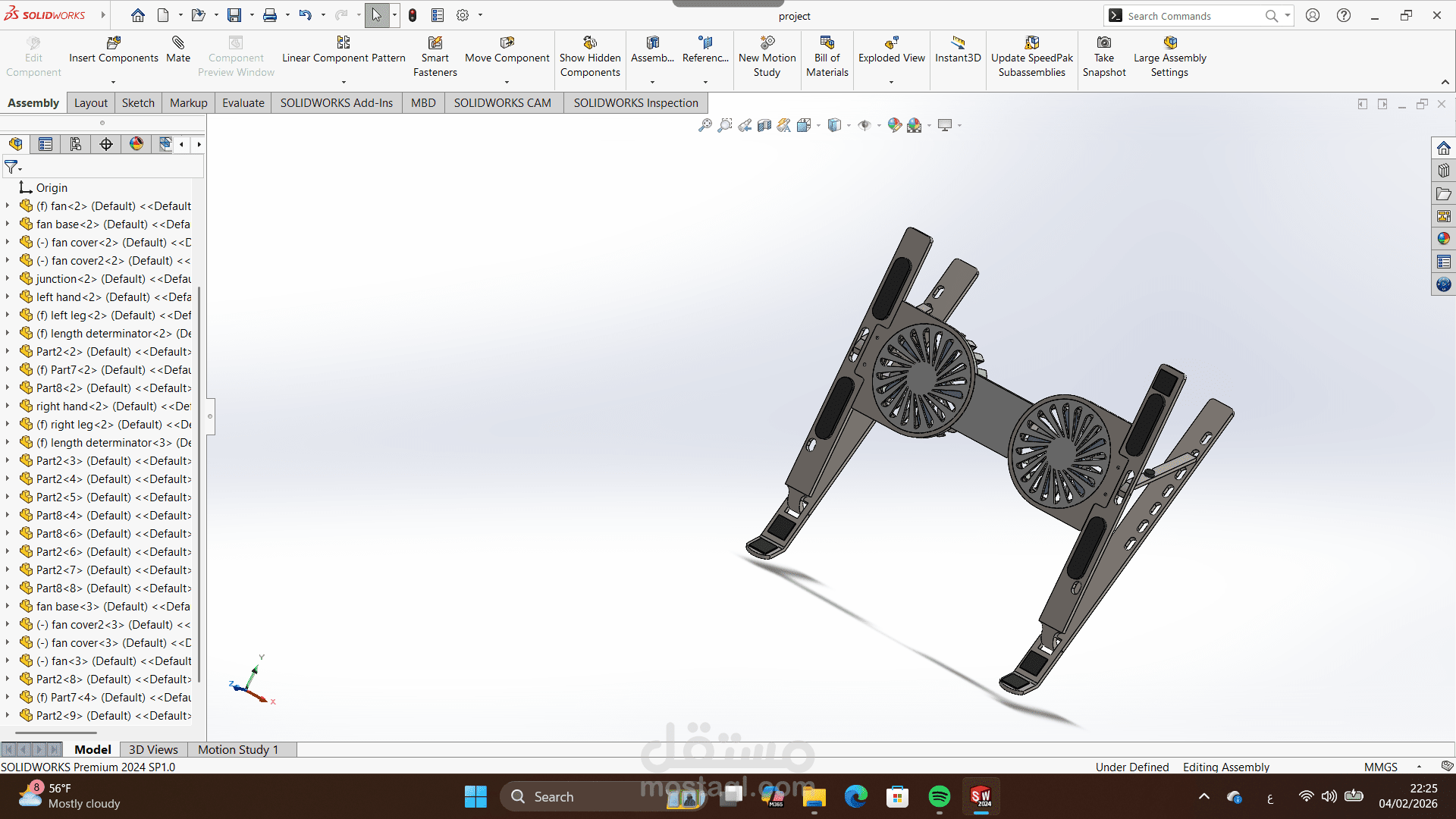Click the Home icon in the top toolbar
1456x819 pixels.
[138, 15]
